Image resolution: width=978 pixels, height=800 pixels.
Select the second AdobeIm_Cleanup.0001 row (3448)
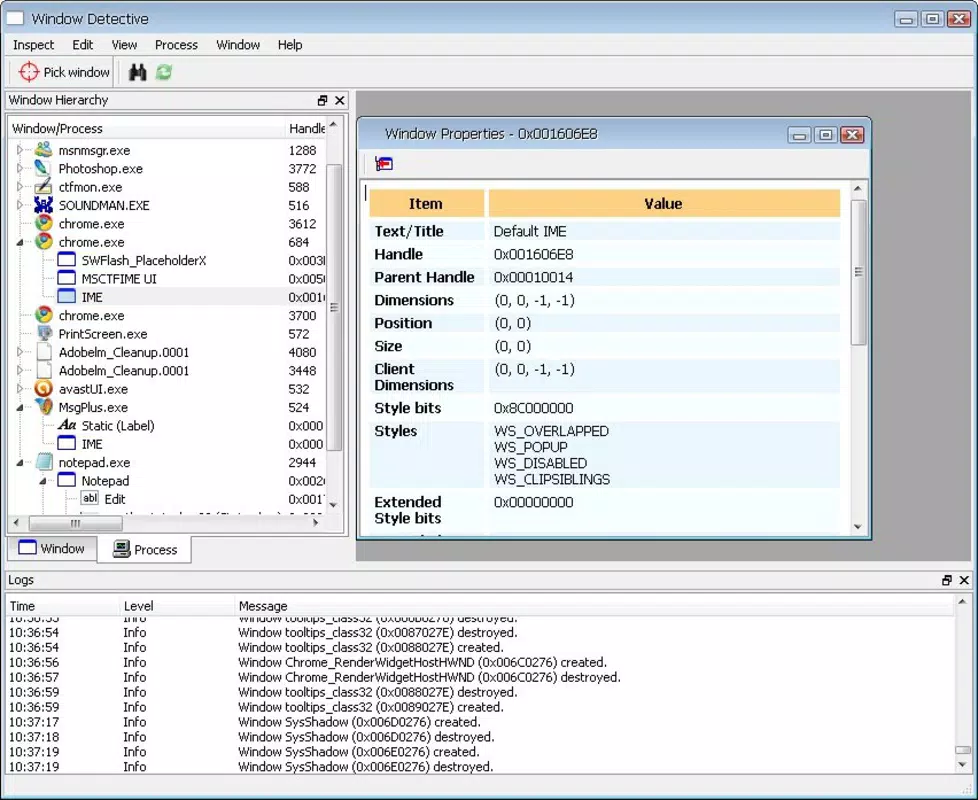click(x=168, y=370)
